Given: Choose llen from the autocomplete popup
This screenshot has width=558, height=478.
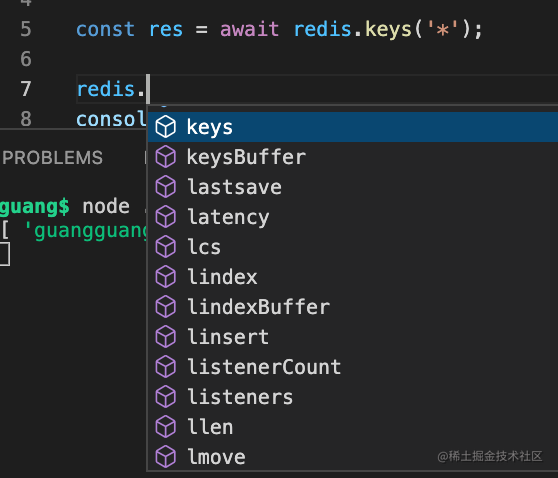Looking at the screenshot, I should tap(353, 427).
